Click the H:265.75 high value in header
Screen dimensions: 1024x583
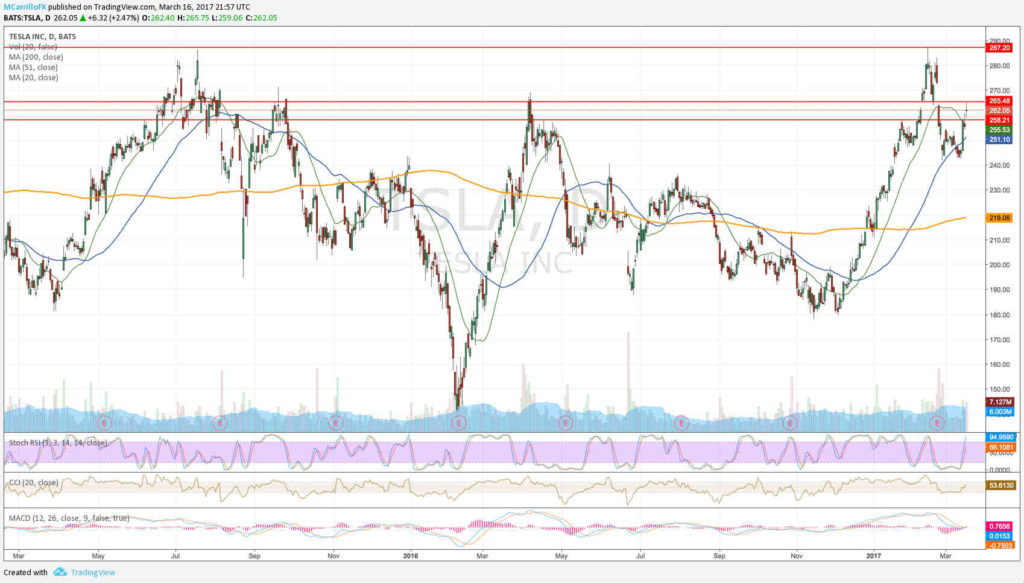tap(193, 18)
